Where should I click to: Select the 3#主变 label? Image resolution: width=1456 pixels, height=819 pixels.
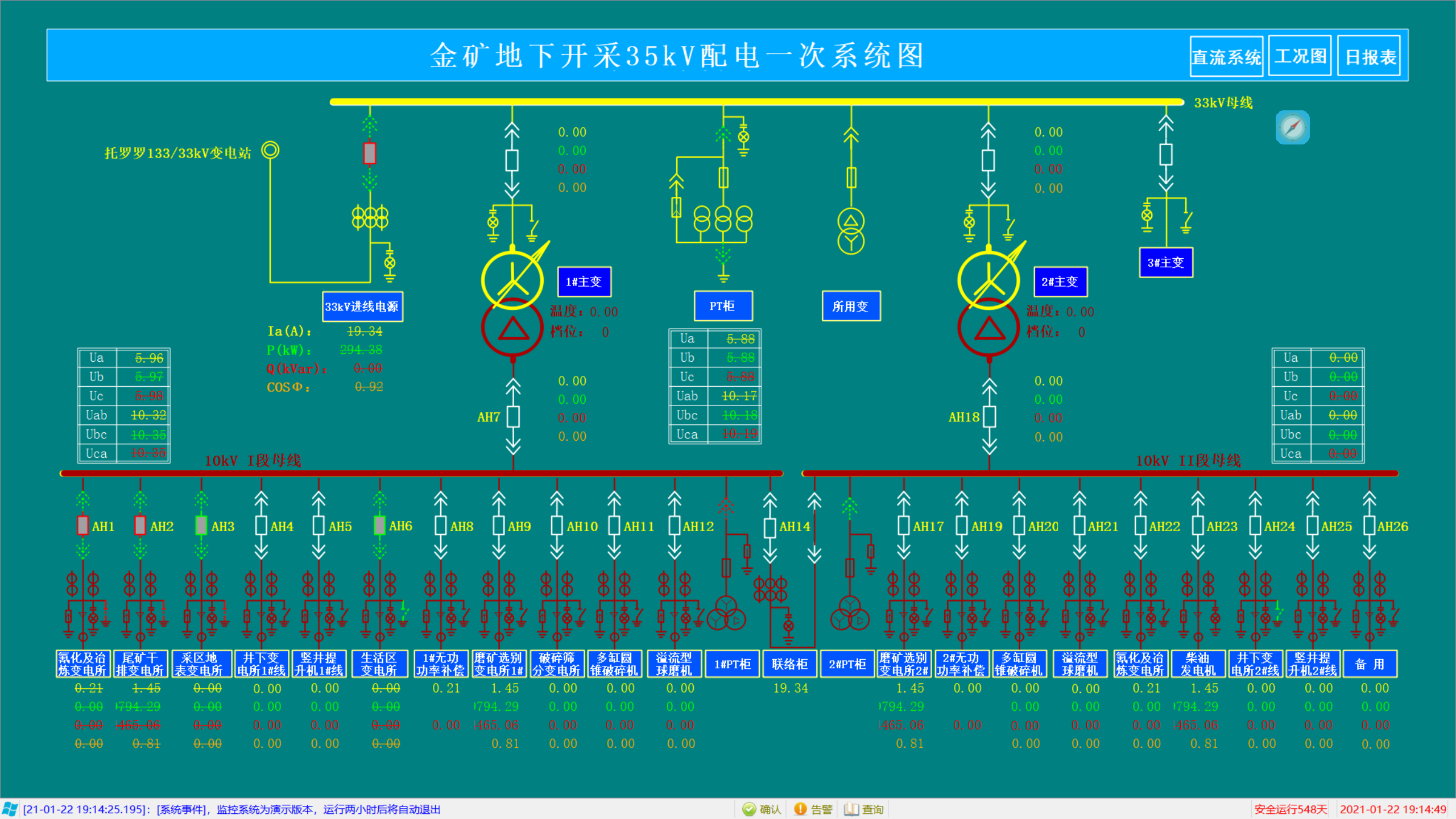(1166, 262)
